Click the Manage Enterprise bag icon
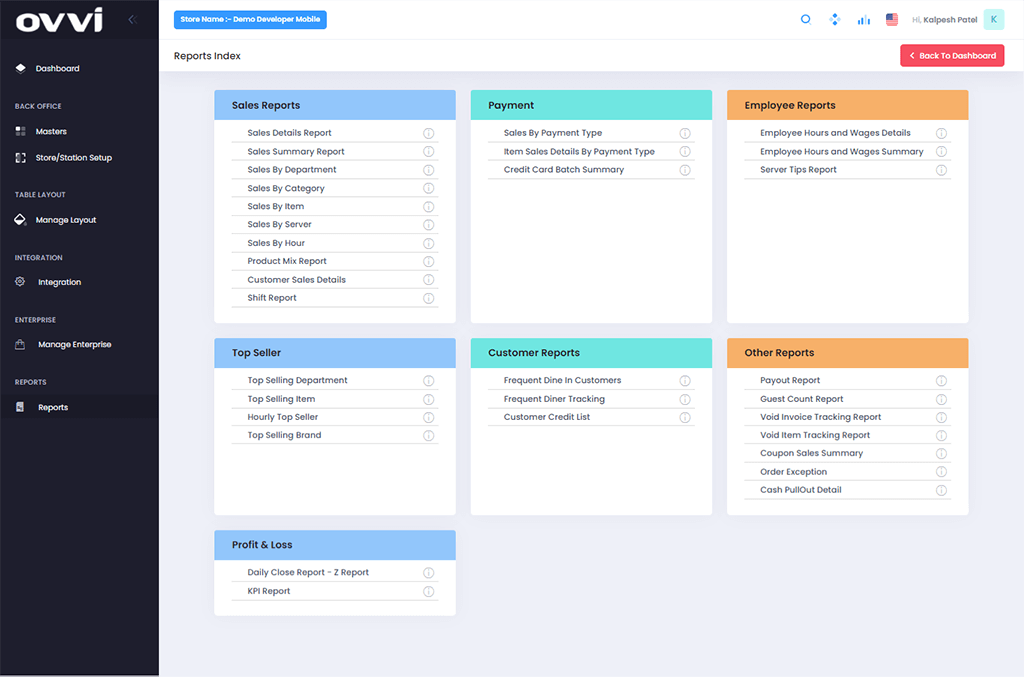 click(x=20, y=344)
